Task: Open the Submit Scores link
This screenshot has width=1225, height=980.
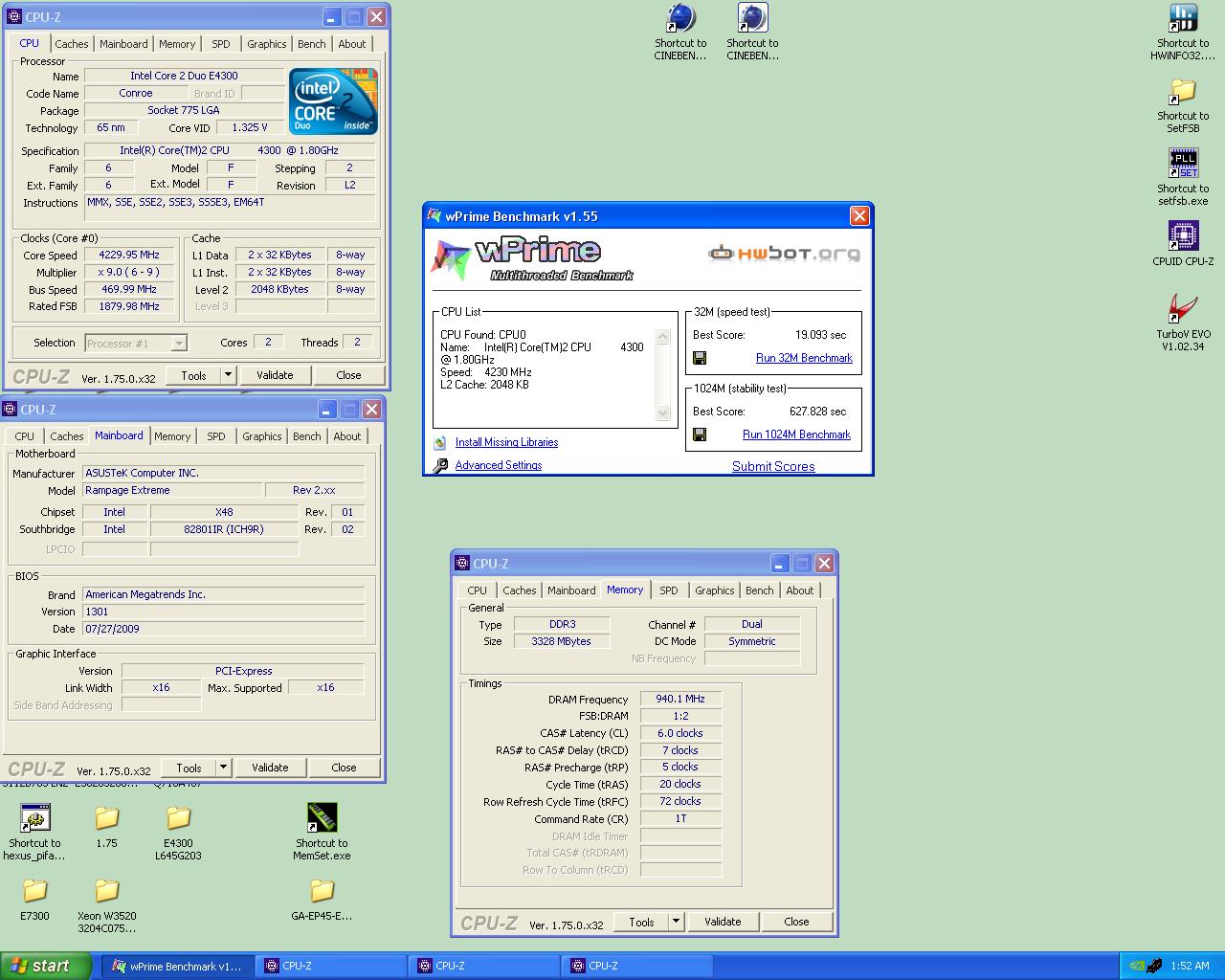Action: click(x=773, y=466)
